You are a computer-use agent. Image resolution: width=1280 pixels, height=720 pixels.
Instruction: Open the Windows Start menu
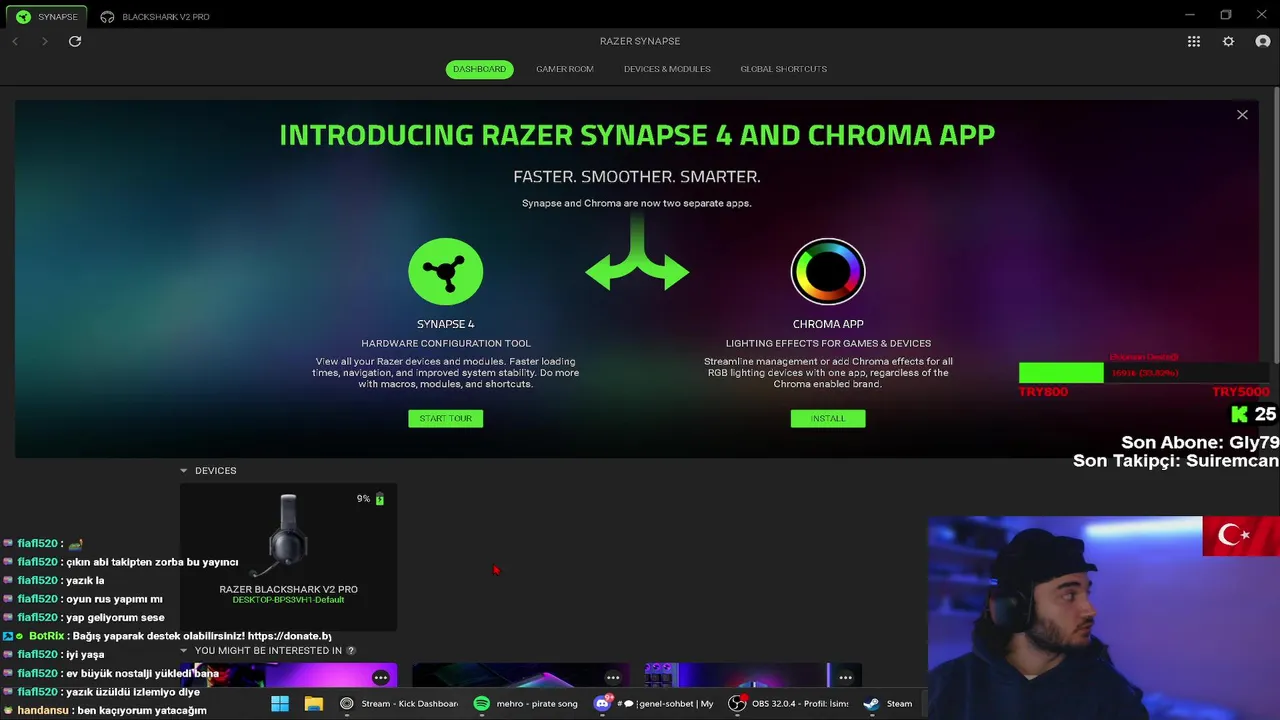tap(280, 703)
